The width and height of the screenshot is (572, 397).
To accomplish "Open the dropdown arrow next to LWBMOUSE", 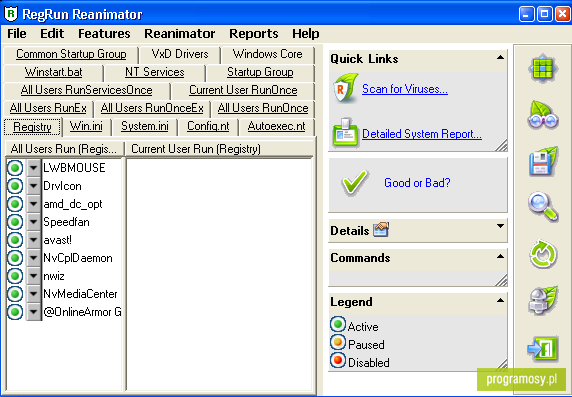I will 34,168.
